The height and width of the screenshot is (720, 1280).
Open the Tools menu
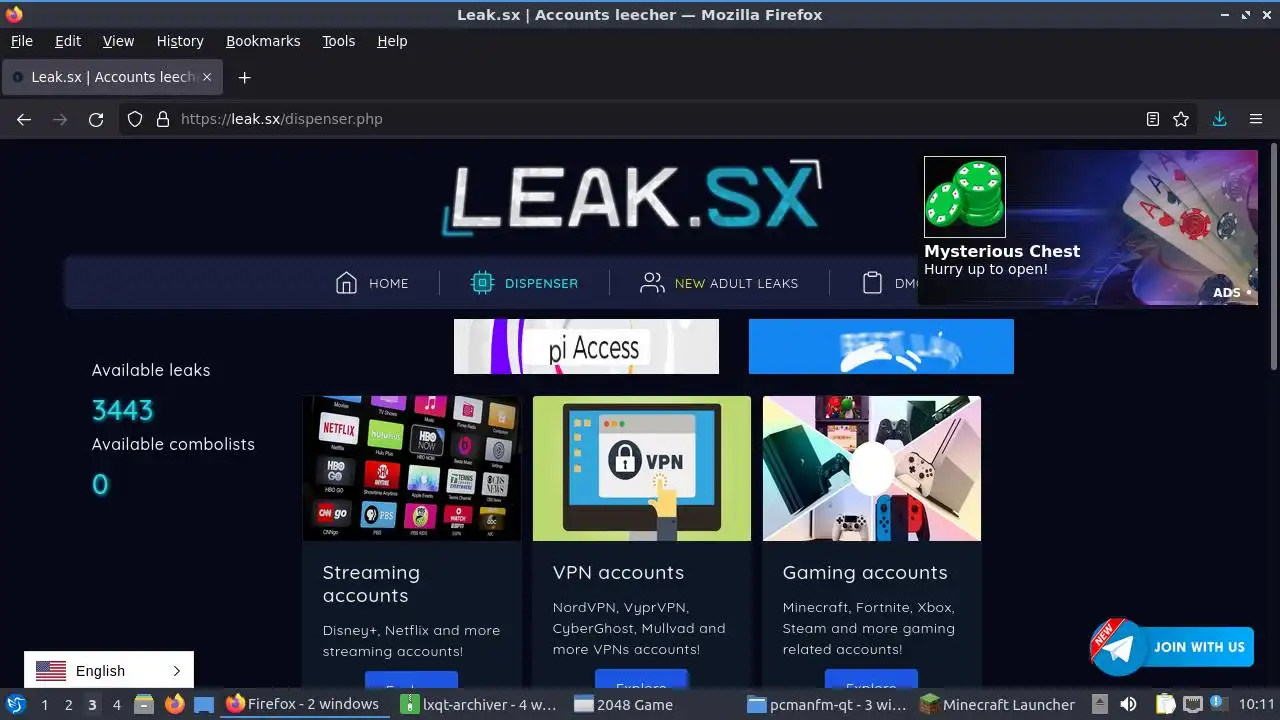(x=339, y=41)
